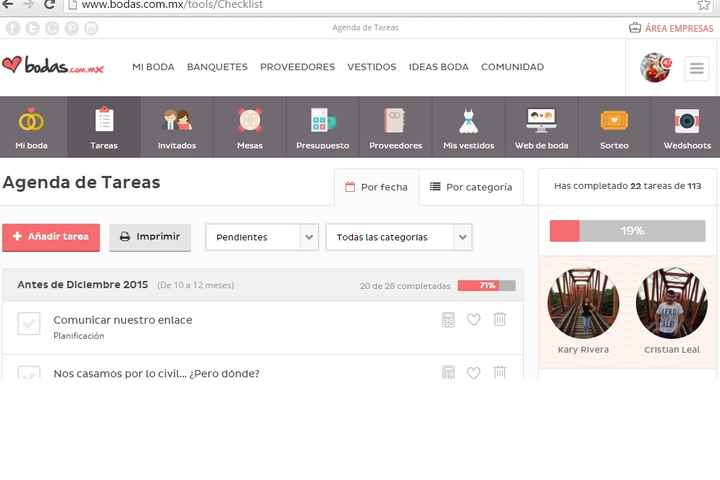Click the Facebook social icon
The width and height of the screenshot is (720, 480).
[x=13, y=28]
